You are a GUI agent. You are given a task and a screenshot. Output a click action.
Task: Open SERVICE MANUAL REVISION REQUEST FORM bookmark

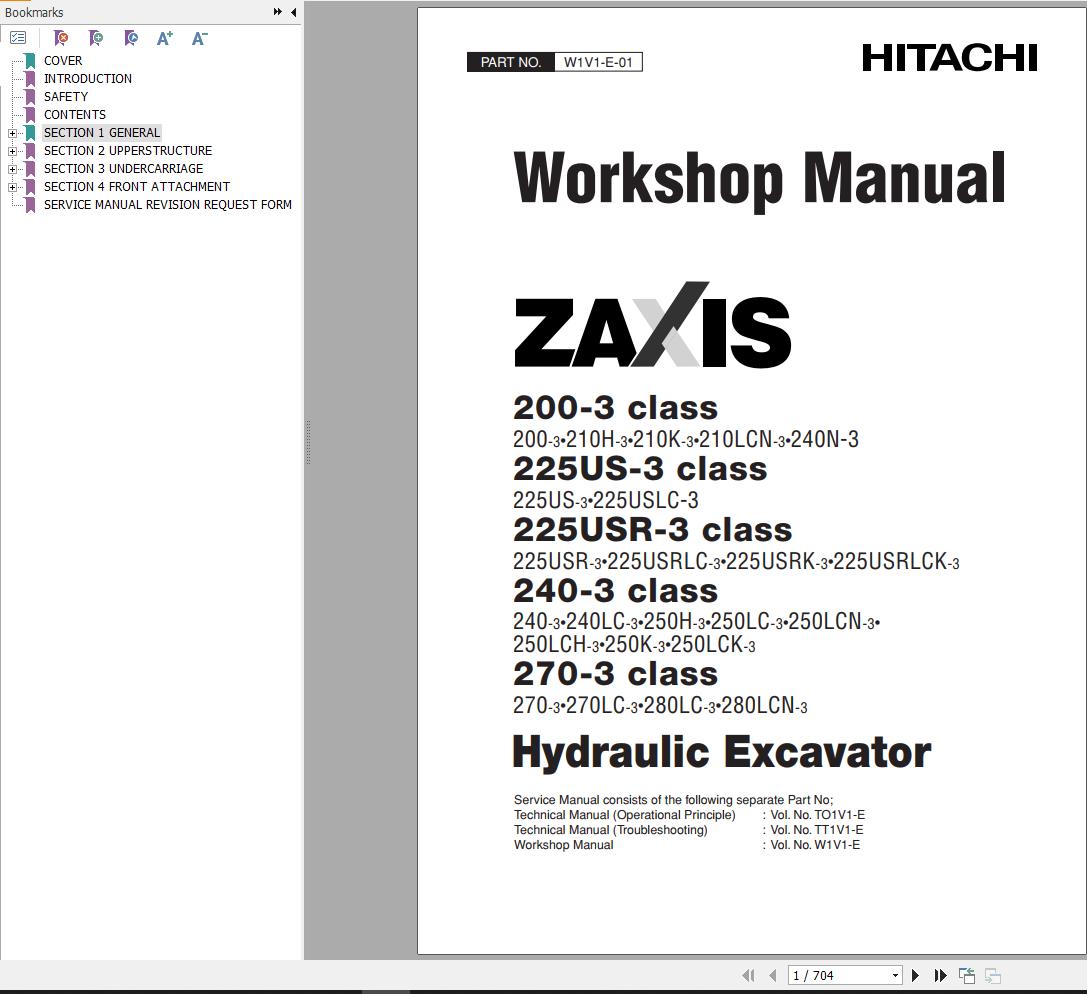[168, 205]
